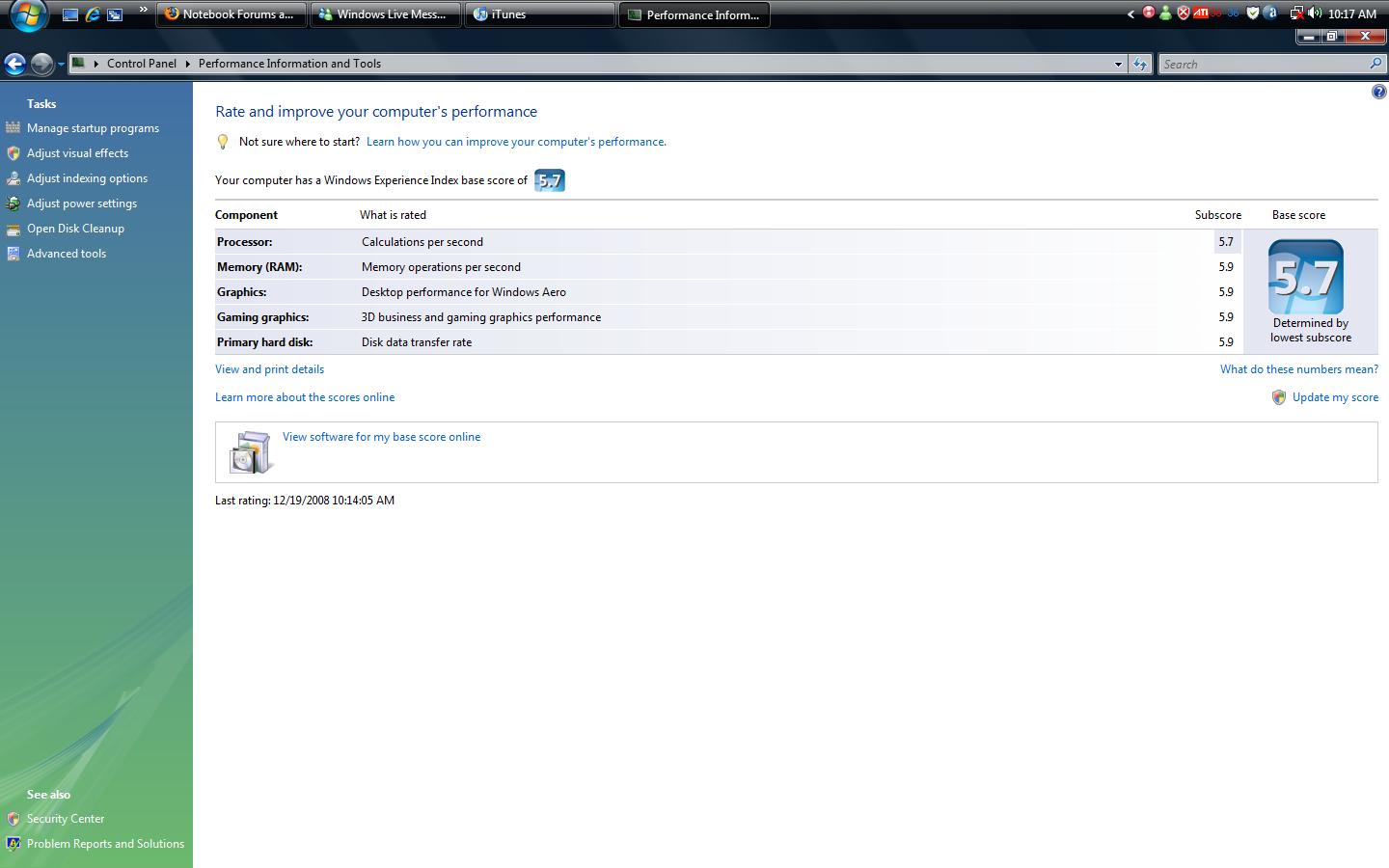Click the large 5.7 base score badge

pos(1305,276)
